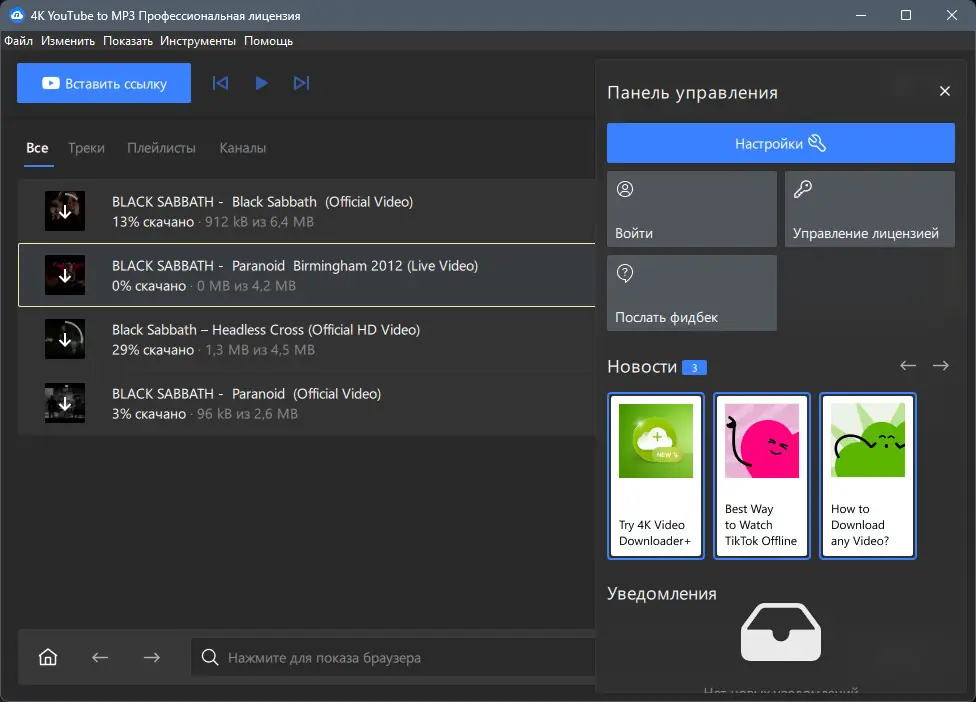This screenshot has height=702, width=976.
Task: Click Послать фидбек tile
Action: point(692,293)
